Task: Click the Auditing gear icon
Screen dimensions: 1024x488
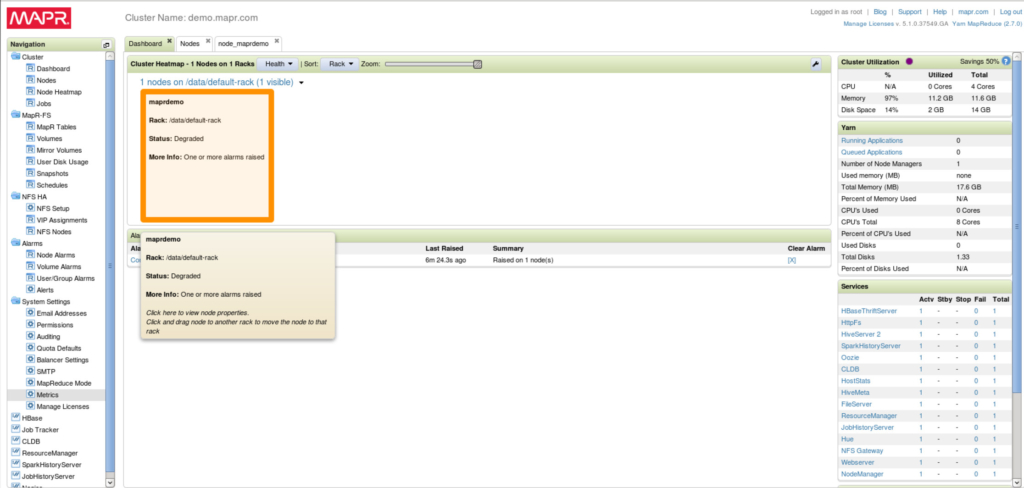Action: (x=30, y=336)
